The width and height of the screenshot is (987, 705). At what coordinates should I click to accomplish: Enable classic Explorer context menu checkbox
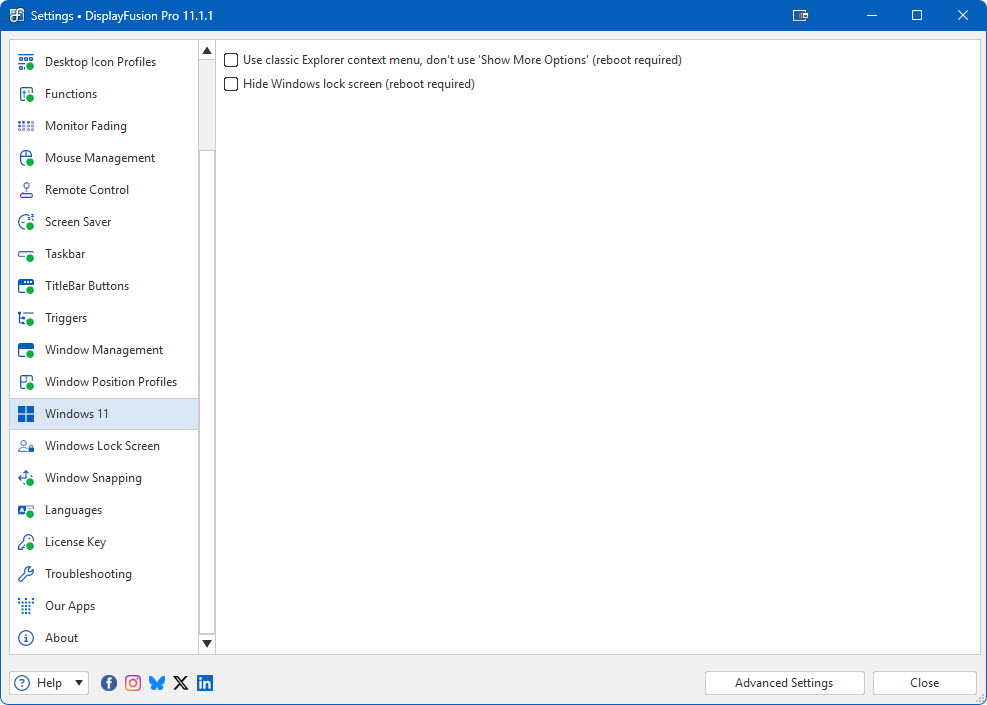[x=231, y=60]
